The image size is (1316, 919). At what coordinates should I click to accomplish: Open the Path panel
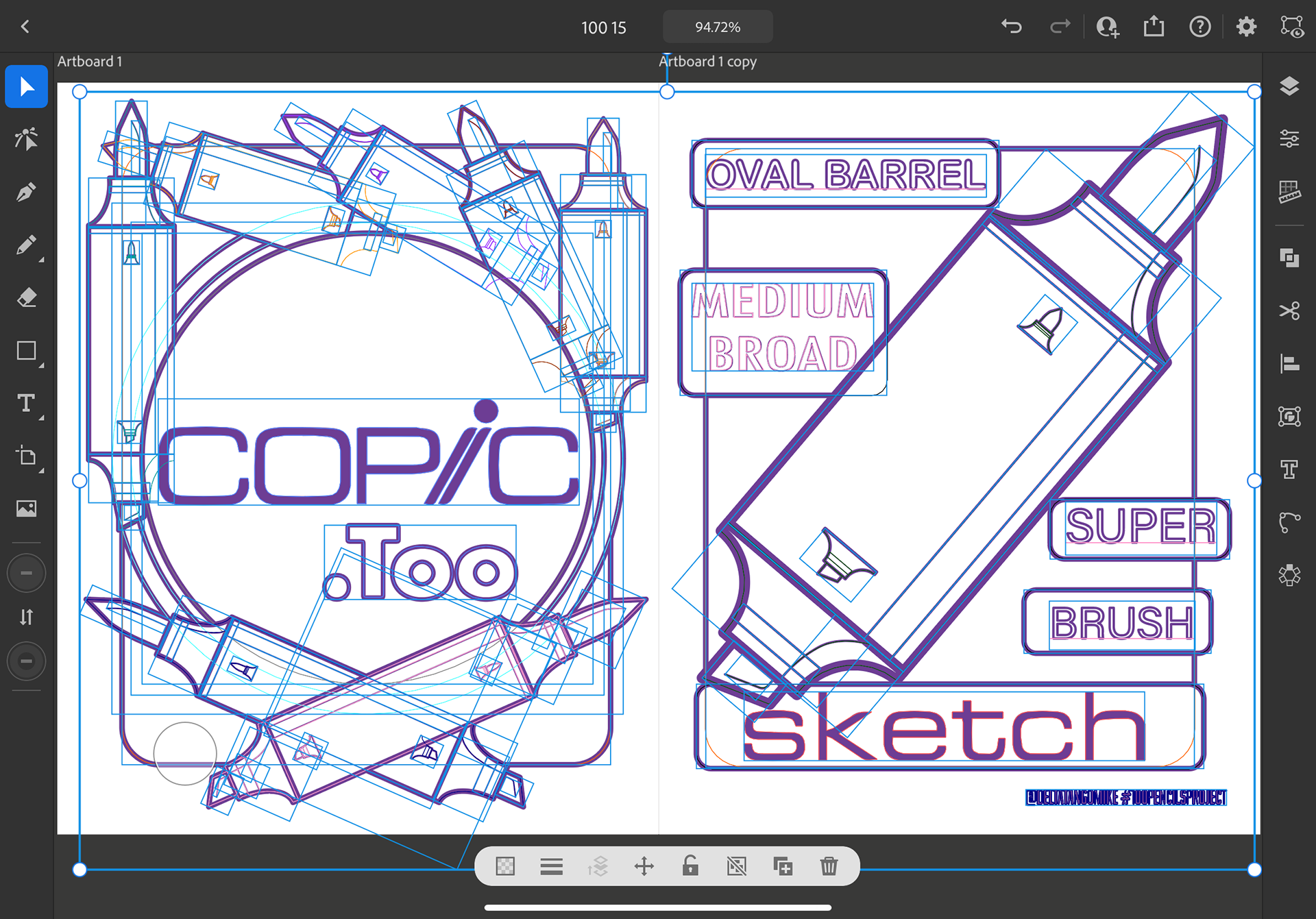tap(1289, 522)
